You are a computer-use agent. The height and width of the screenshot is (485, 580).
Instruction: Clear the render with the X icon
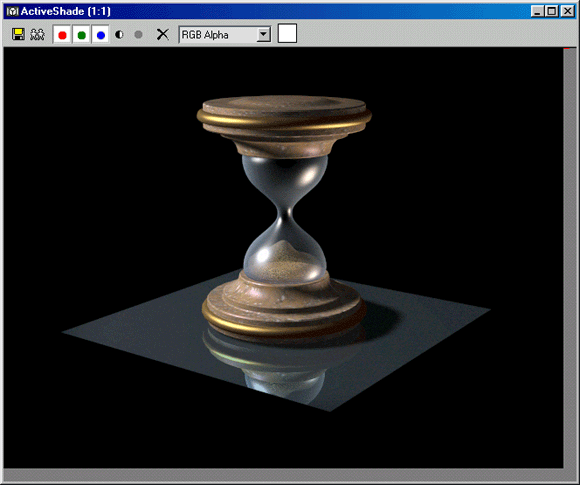click(x=162, y=35)
